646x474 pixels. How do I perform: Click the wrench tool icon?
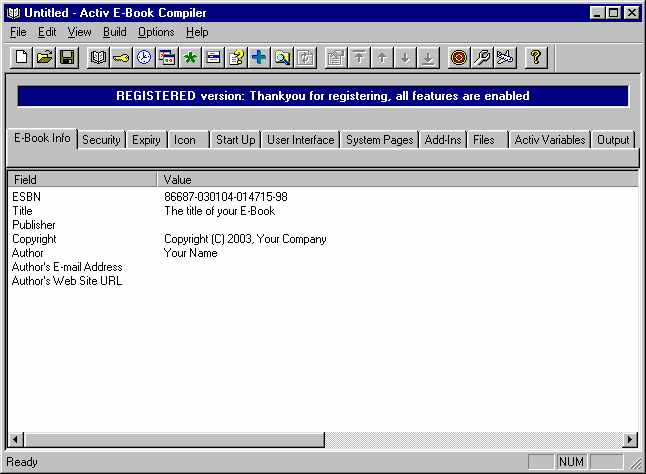[482, 57]
